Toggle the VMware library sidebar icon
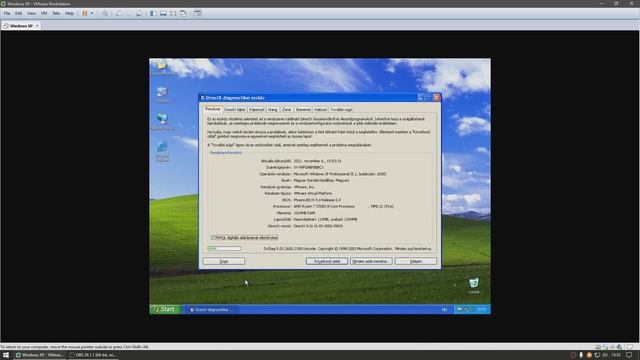 153,13
